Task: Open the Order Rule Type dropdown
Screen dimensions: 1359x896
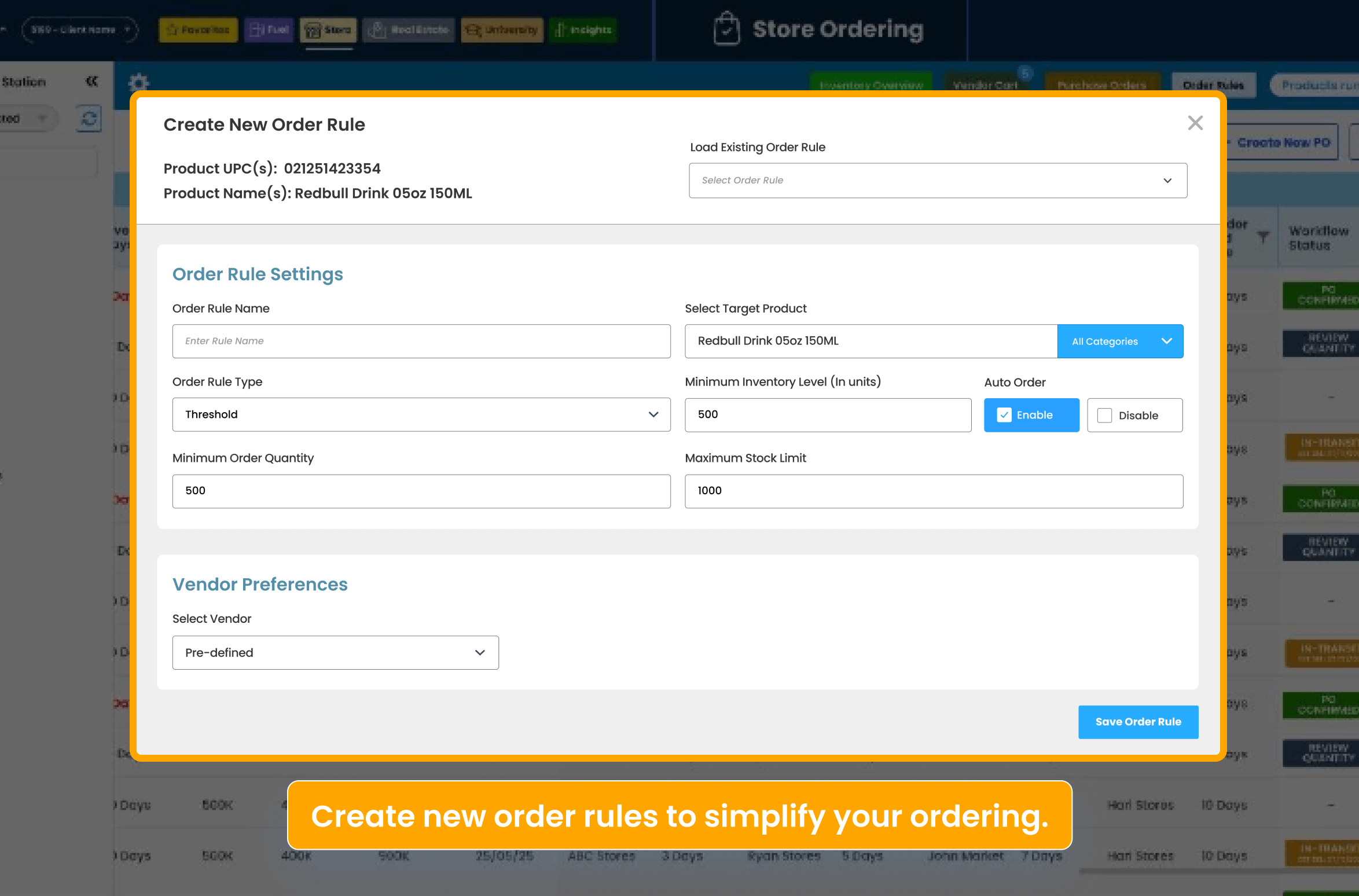Action: click(x=421, y=414)
